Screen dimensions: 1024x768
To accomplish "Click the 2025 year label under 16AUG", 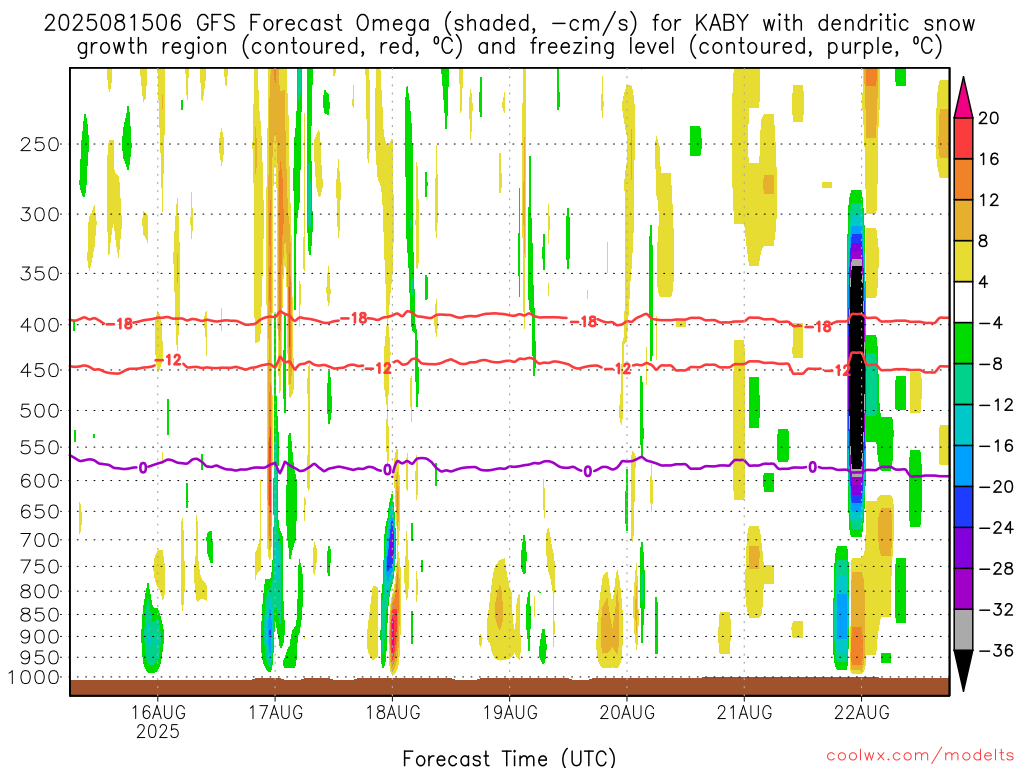I will [158, 731].
